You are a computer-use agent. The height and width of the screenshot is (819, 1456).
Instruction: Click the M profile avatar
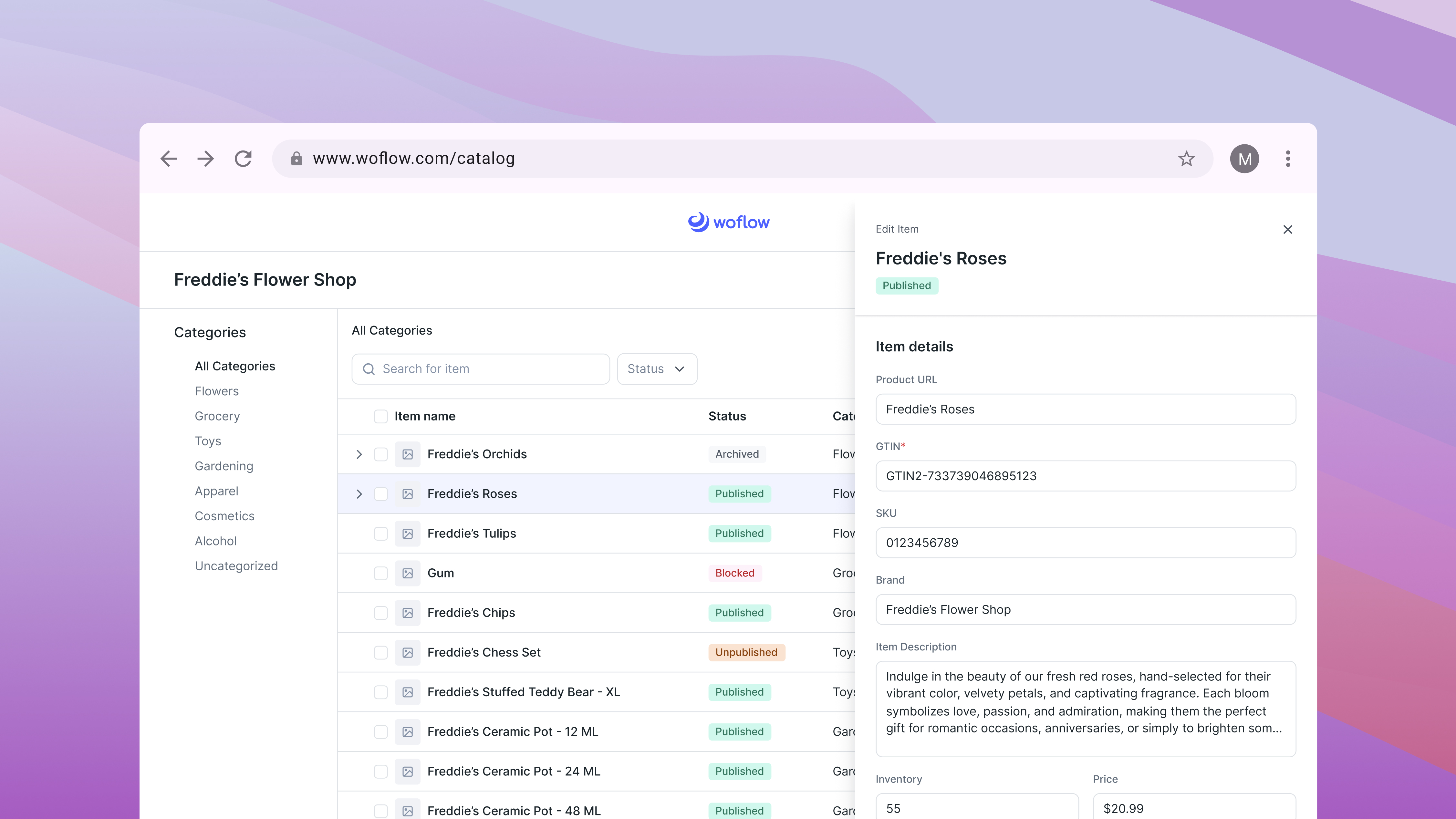[x=1244, y=159]
